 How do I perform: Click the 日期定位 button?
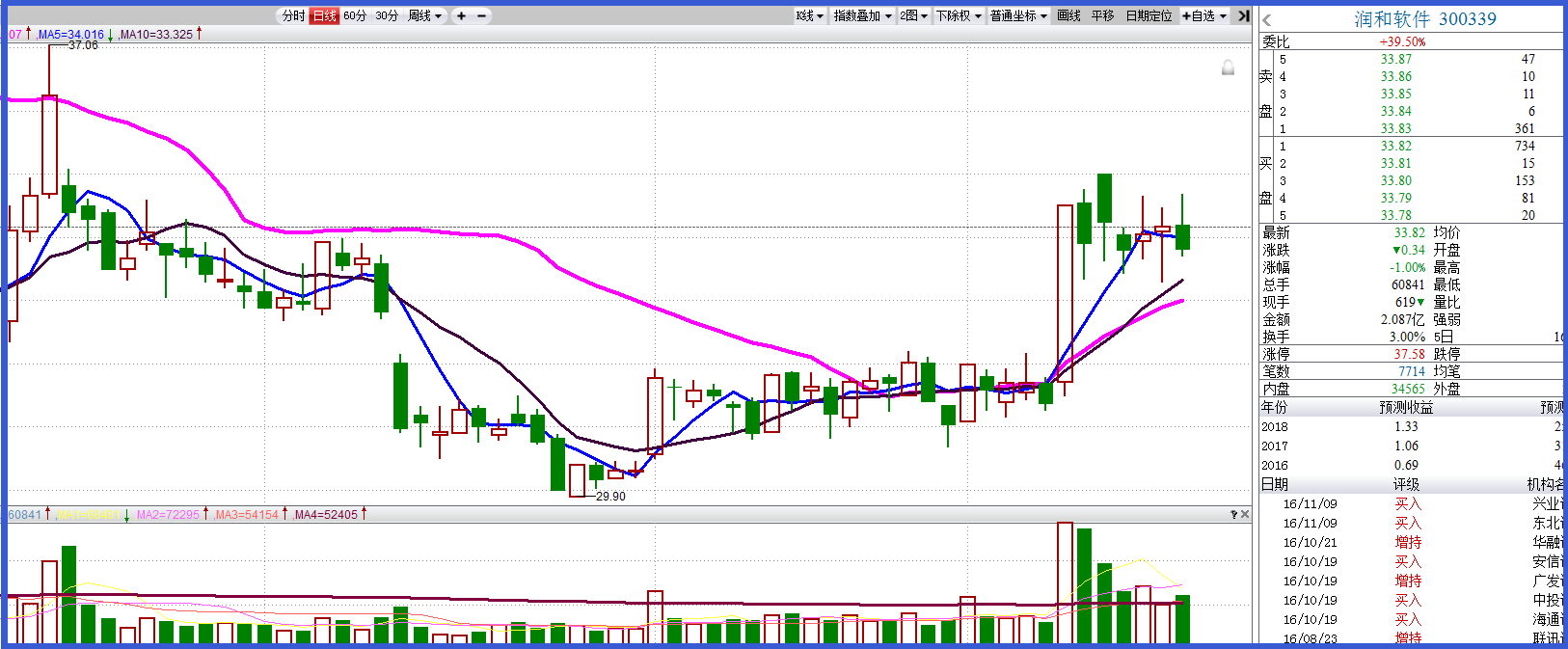click(x=1149, y=15)
